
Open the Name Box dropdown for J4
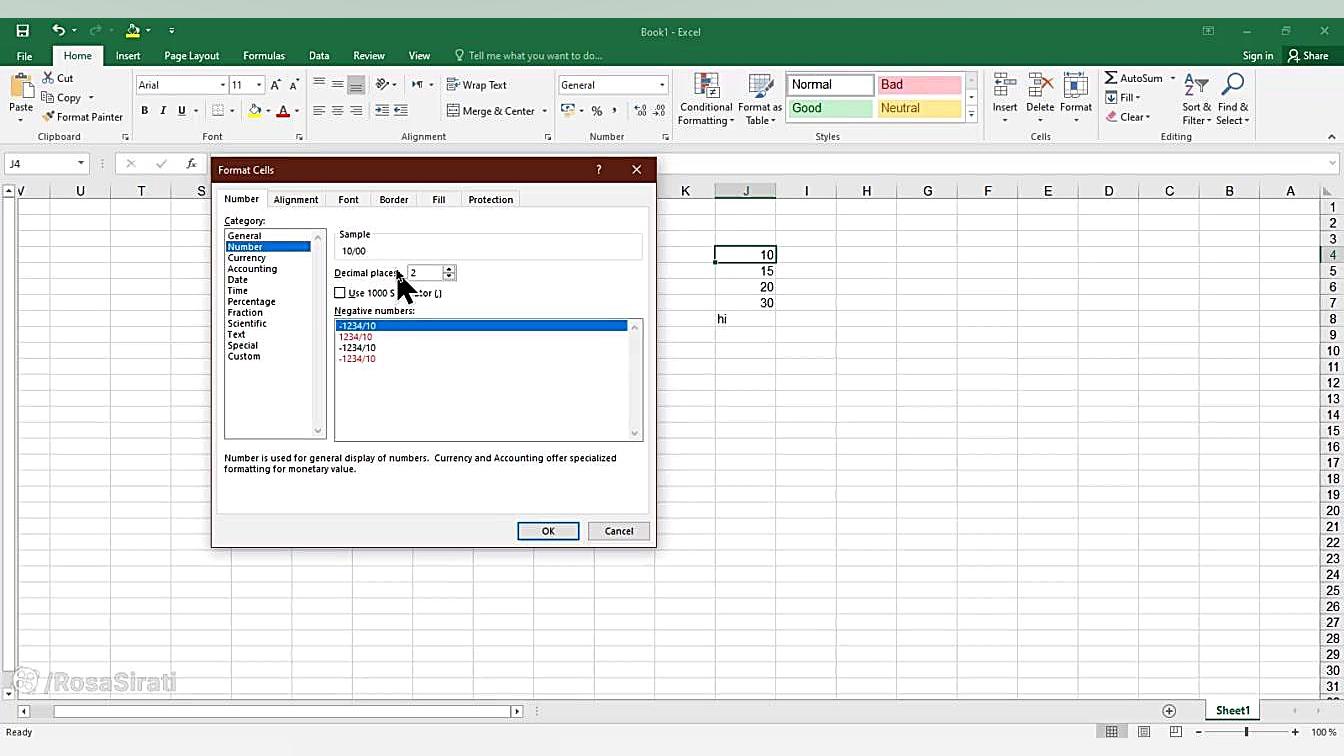[x=80, y=163]
